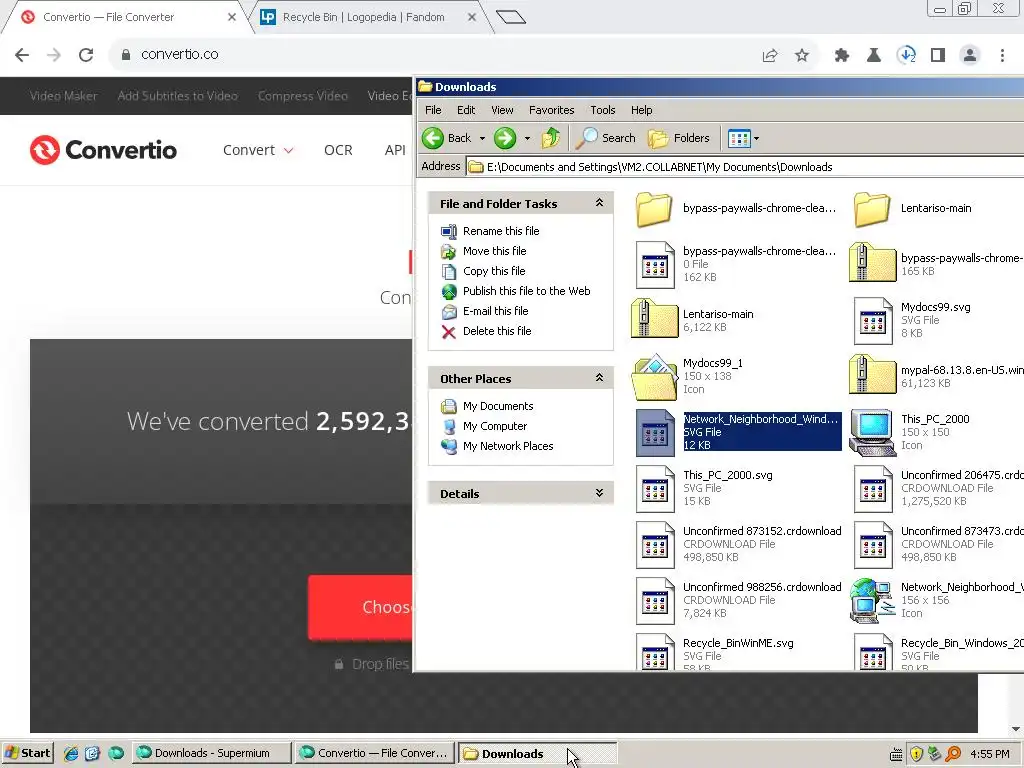Open Compress Video link
This screenshot has width=1024, height=768.
coord(303,96)
